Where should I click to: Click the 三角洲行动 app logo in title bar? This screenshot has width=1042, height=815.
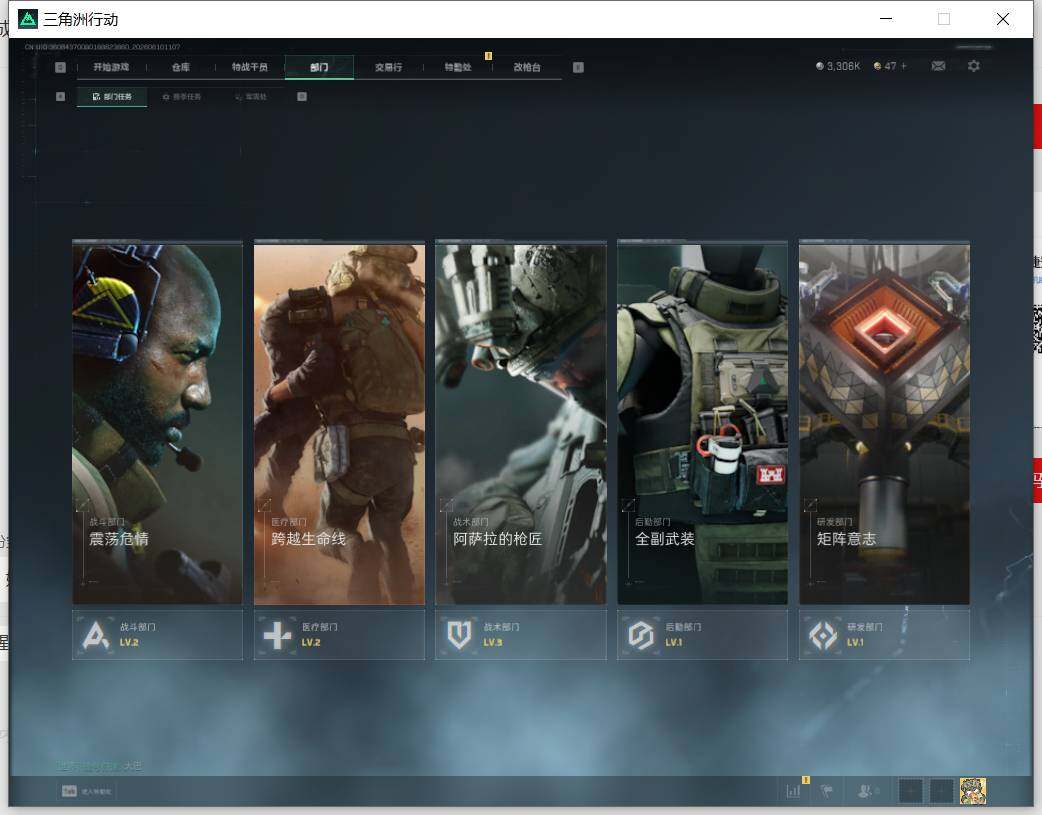pos(27,19)
